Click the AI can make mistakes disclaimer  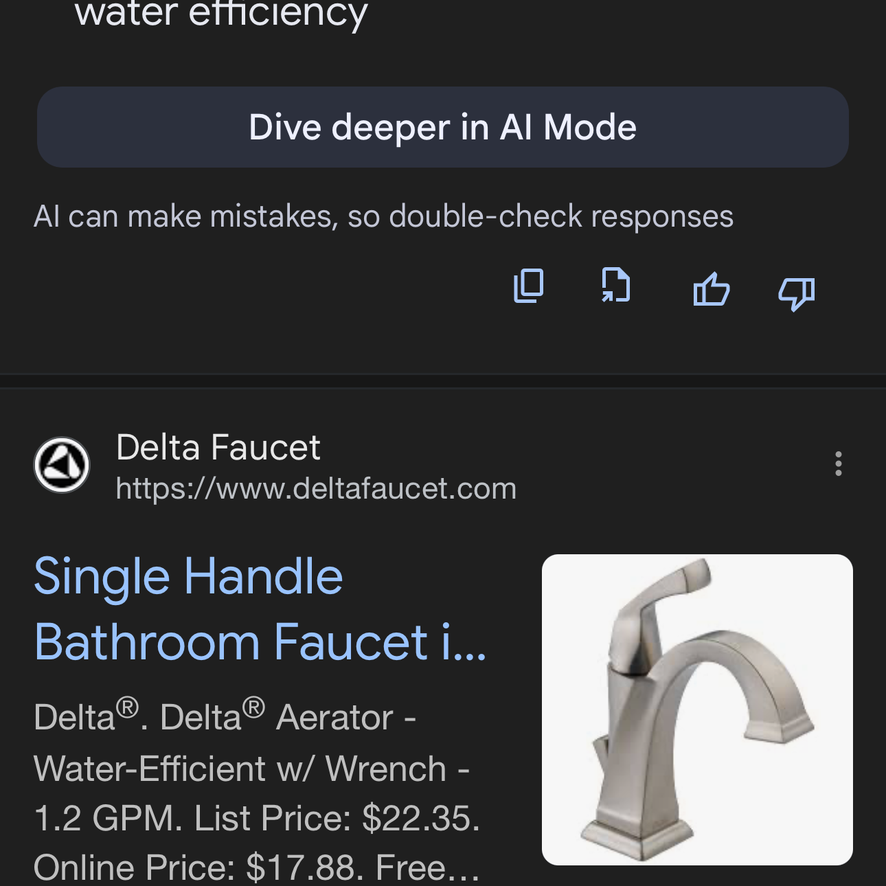point(384,216)
